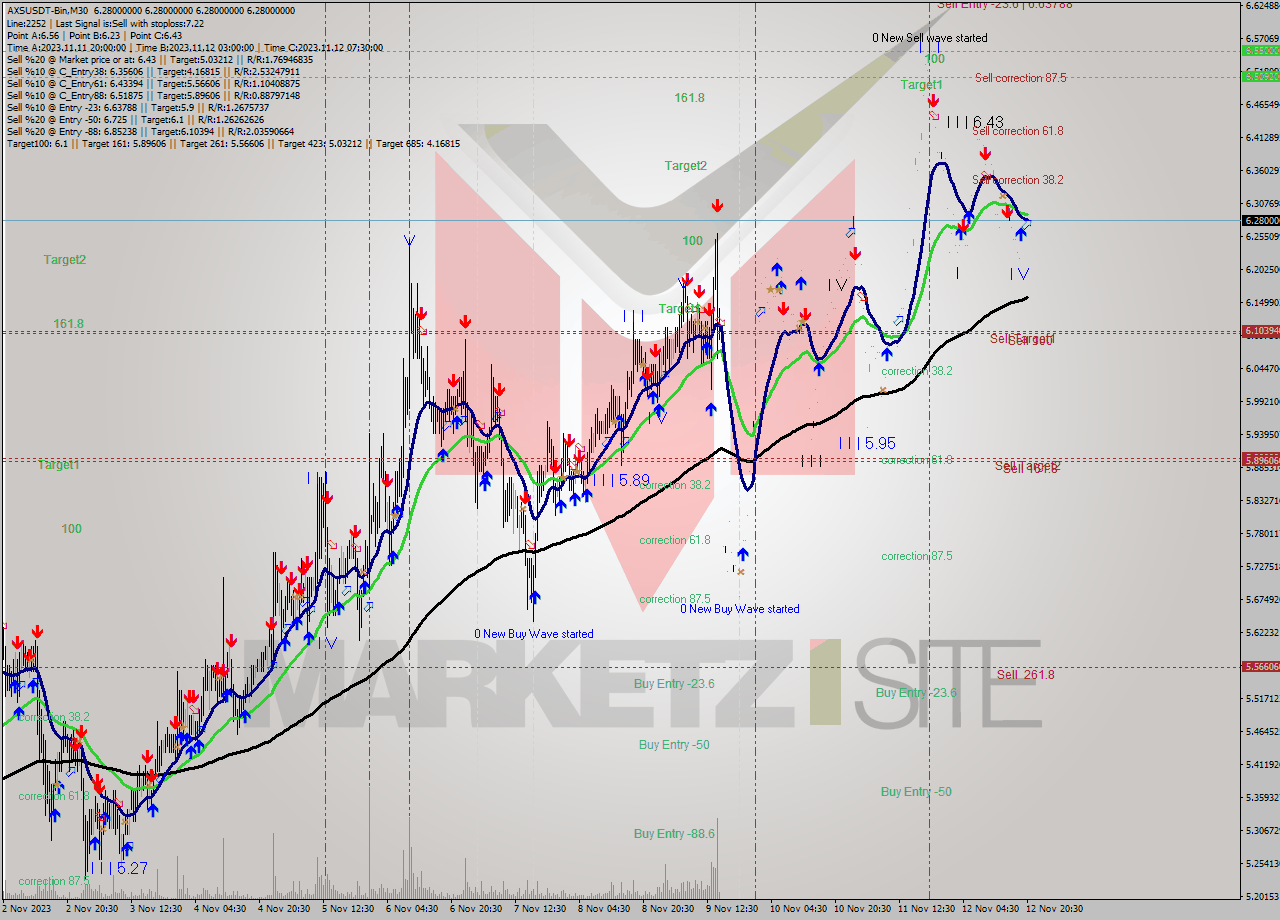Click the '6 Nov 20:30' time axis label

click(476, 909)
